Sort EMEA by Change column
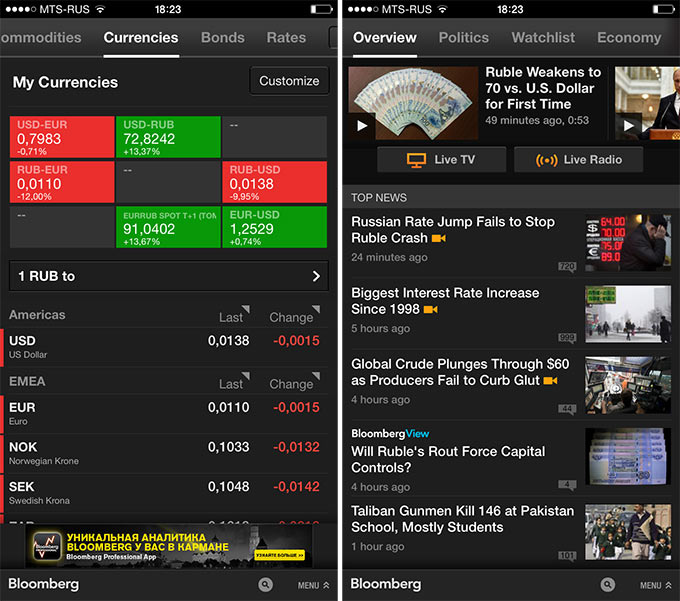The height and width of the screenshot is (601, 680). [294, 382]
